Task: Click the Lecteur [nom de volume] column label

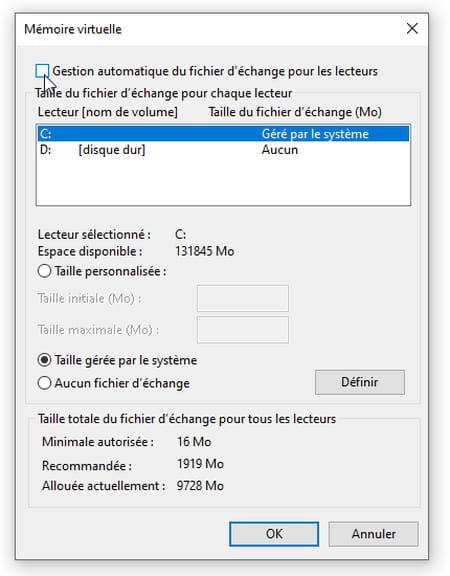Action: [108, 112]
